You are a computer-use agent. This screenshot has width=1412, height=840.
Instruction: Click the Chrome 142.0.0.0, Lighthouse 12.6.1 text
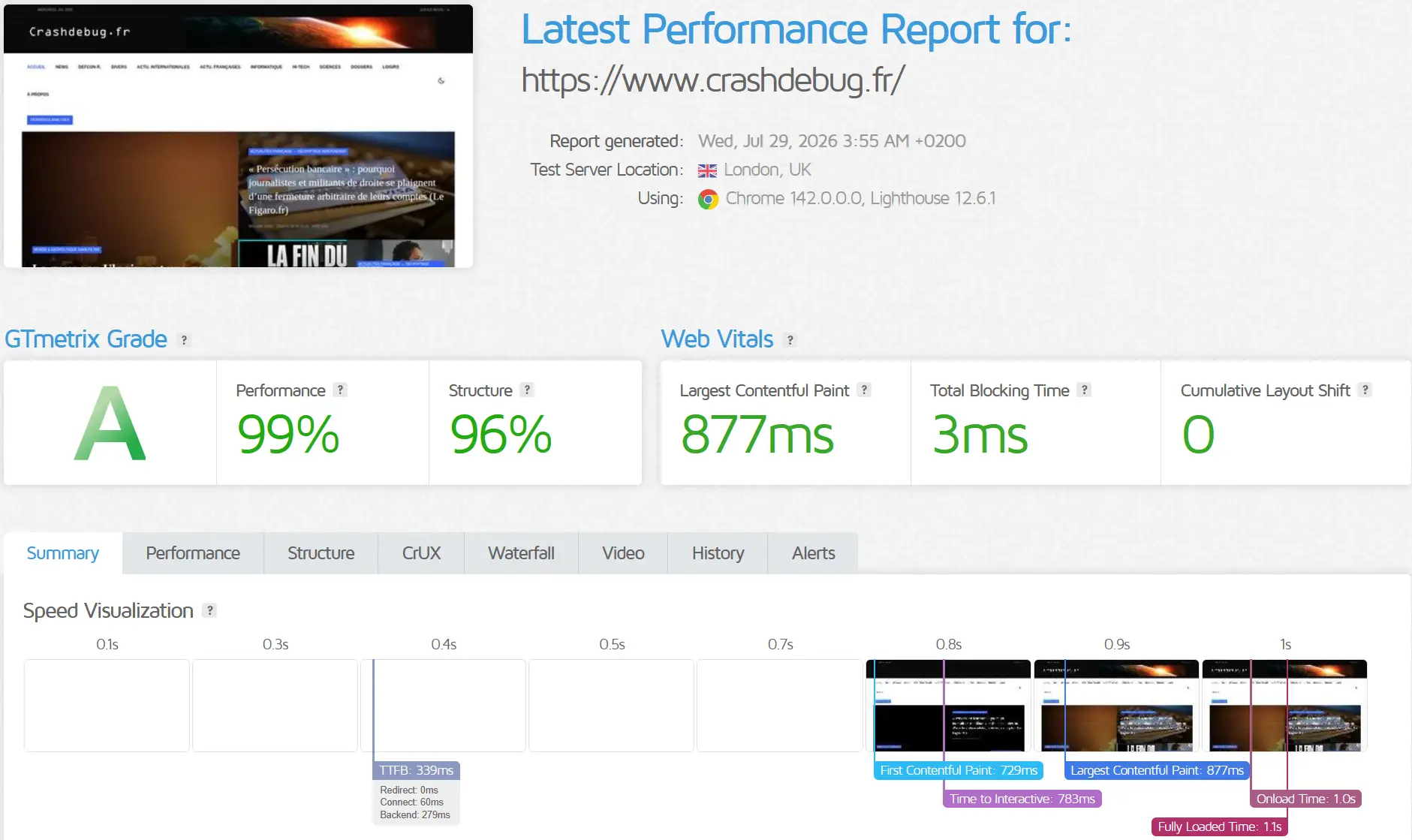(860, 198)
